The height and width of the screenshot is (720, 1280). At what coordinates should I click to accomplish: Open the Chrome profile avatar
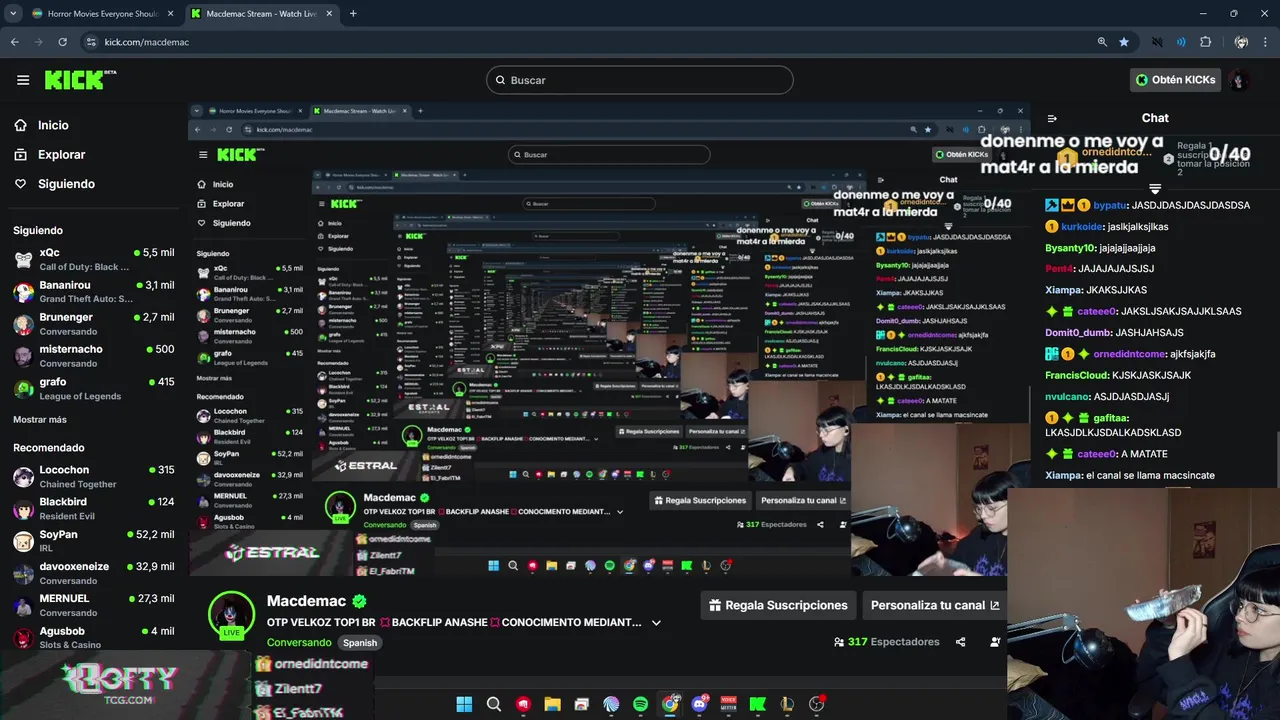point(1241,42)
